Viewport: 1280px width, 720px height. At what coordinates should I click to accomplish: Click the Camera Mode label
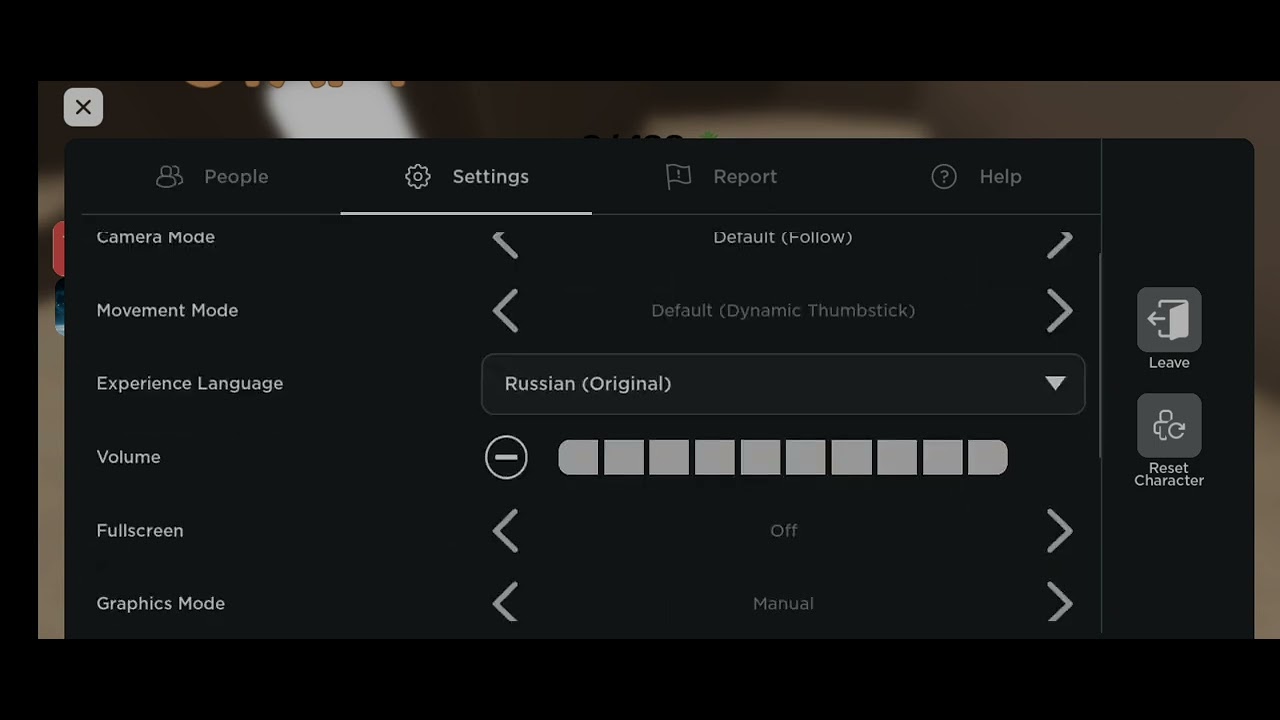click(156, 237)
